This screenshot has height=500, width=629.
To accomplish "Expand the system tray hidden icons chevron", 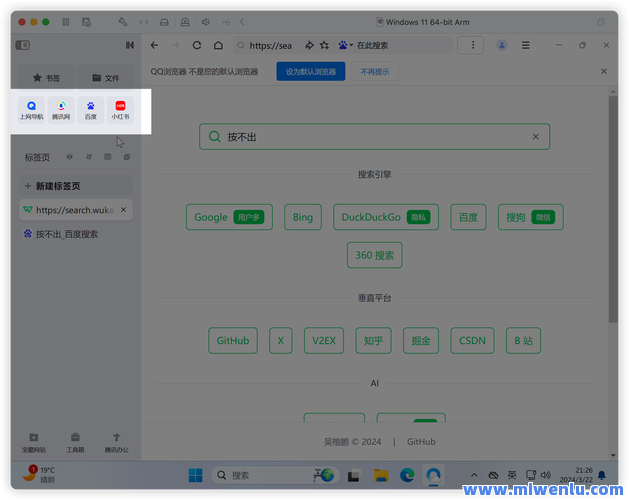I will 474,476.
